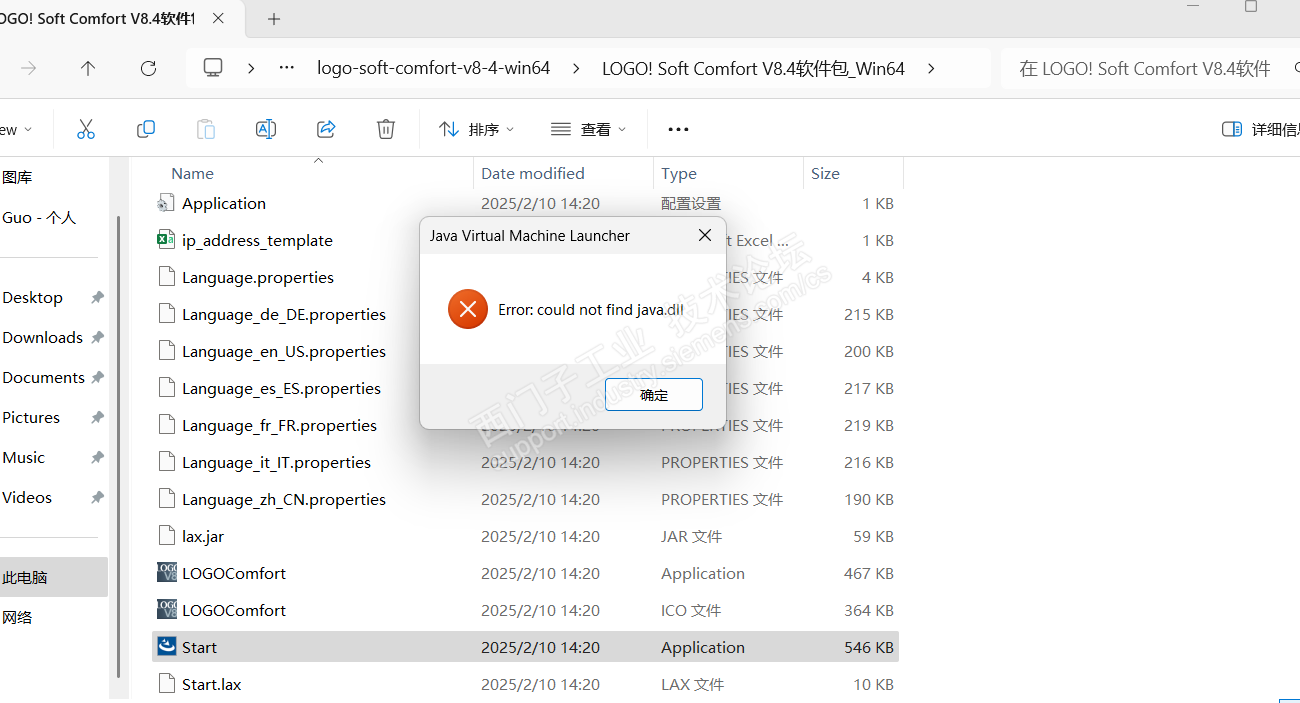Click the Date modified column header
The image size is (1300, 703).
533,173
